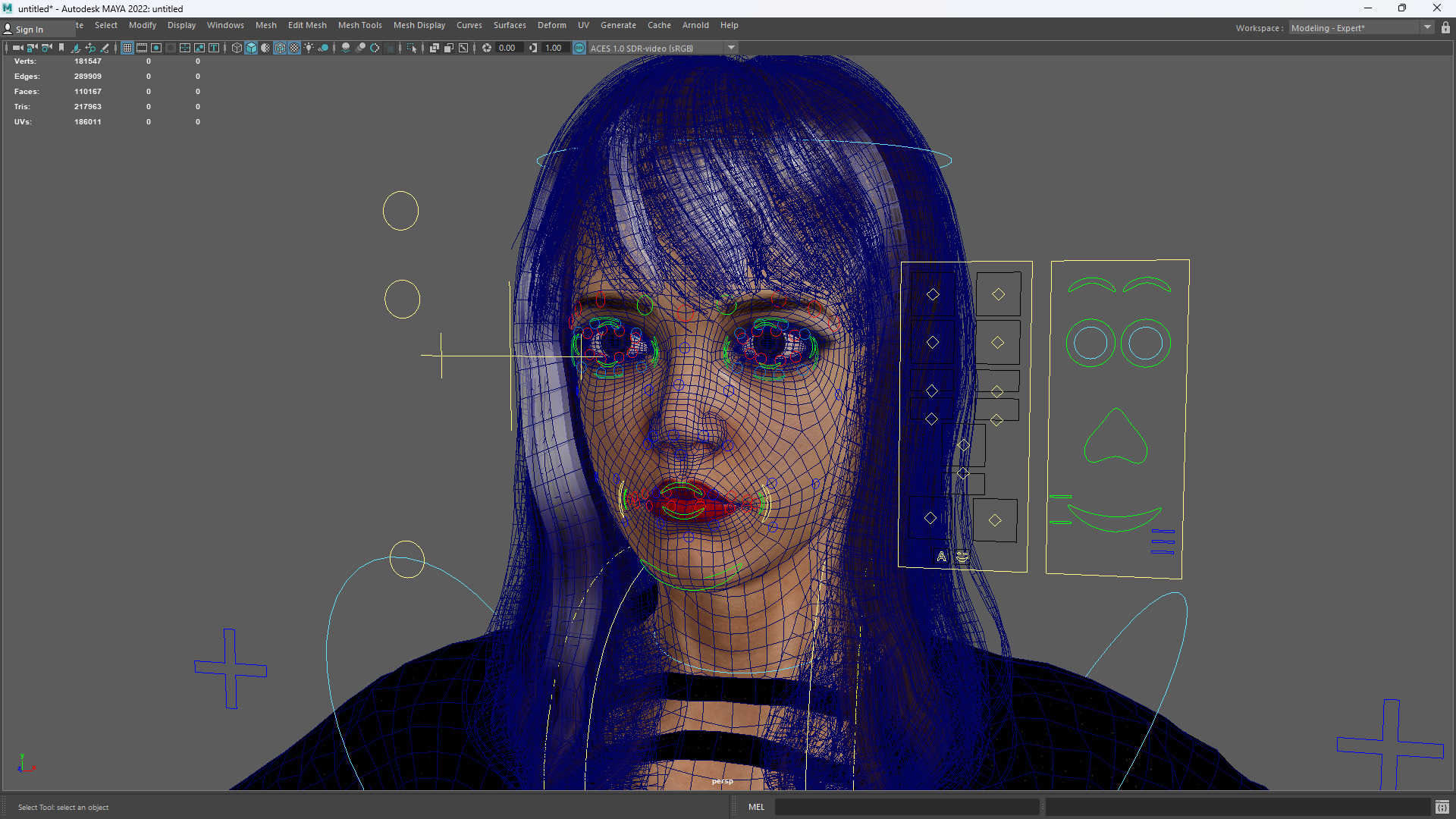Open the Cache menu
The image size is (1456, 819).
tap(659, 25)
